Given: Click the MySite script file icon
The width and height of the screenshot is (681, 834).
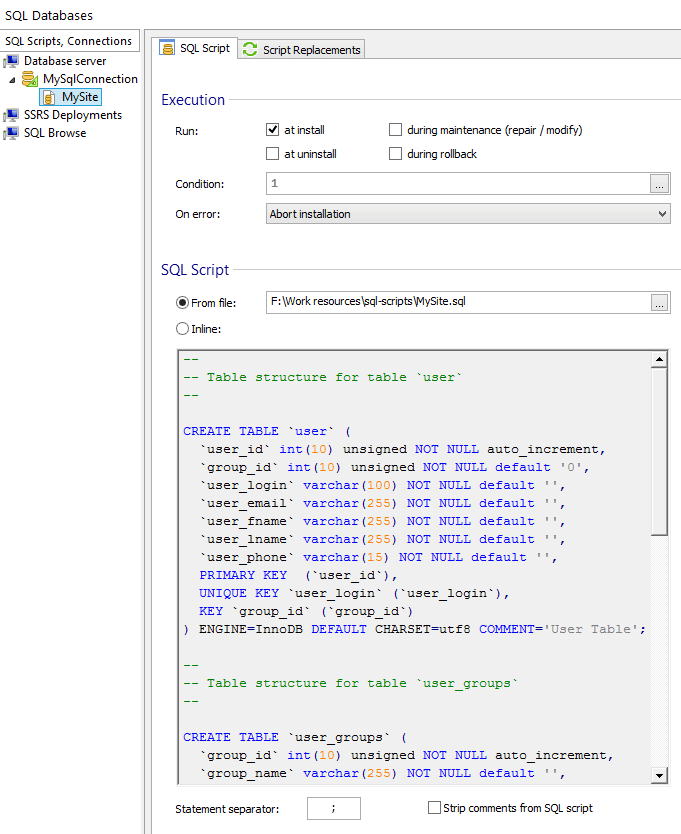Looking at the screenshot, I should [x=49, y=97].
